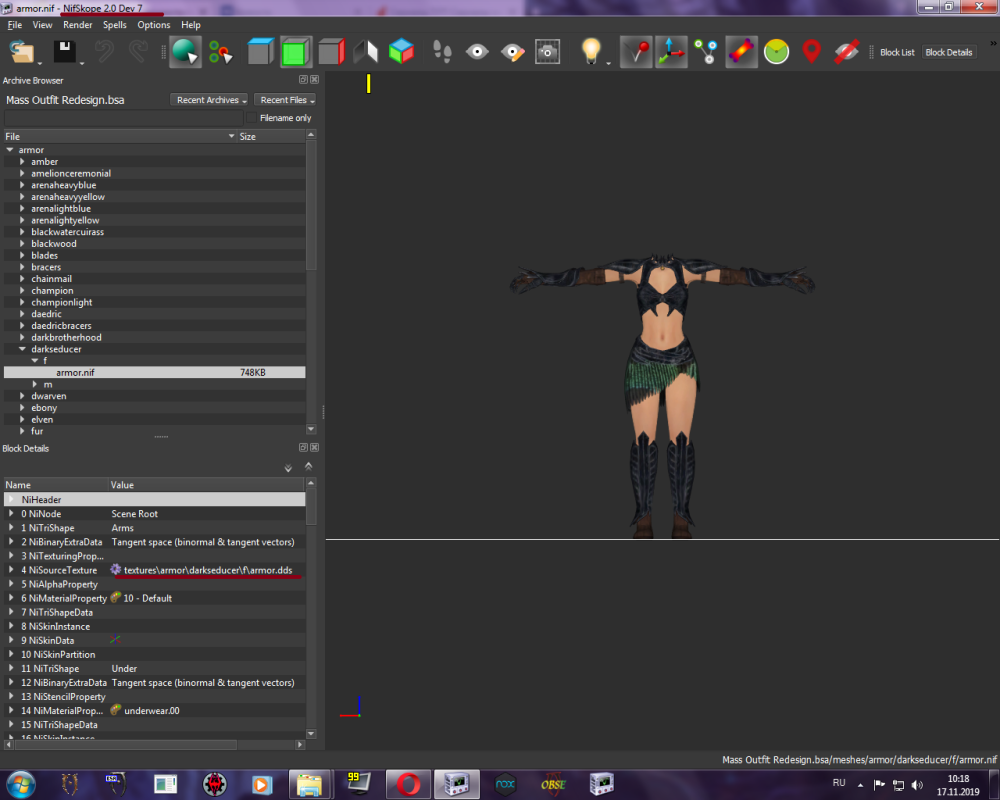1000x800 pixels.
Task: Expand the m subfolder under darkseducer
Action: tap(35, 384)
